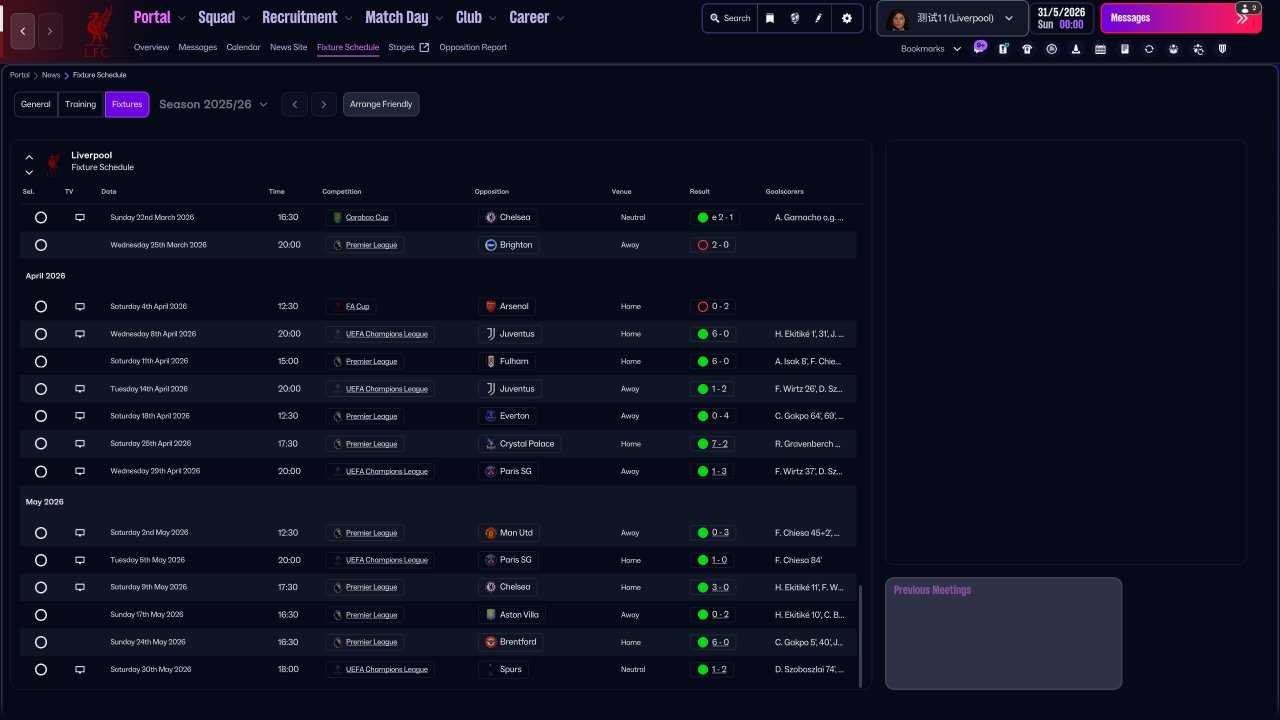Viewport: 1280px width, 720px height.
Task: Click the Liverpool club crest logo
Action: 98,31
